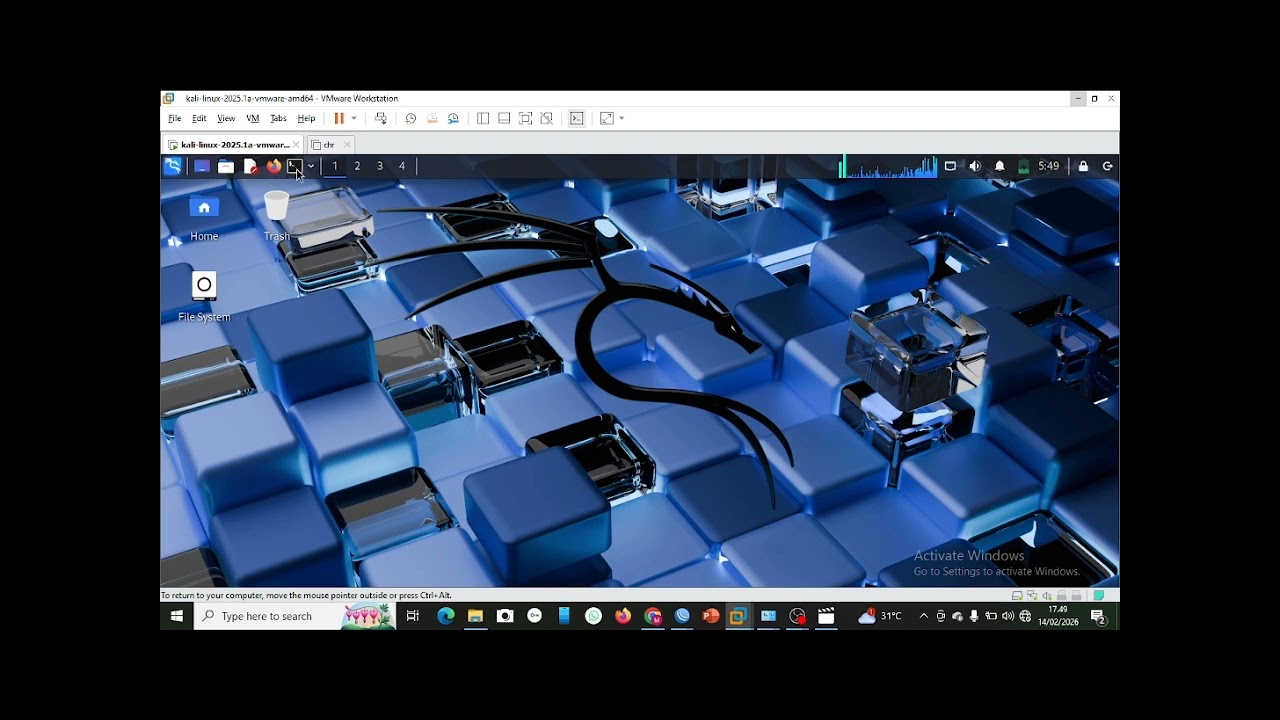Open WhatsApp from the taskbar
Image resolution: width=1280 pixels, height=720 pixels.
click(594, 616)
